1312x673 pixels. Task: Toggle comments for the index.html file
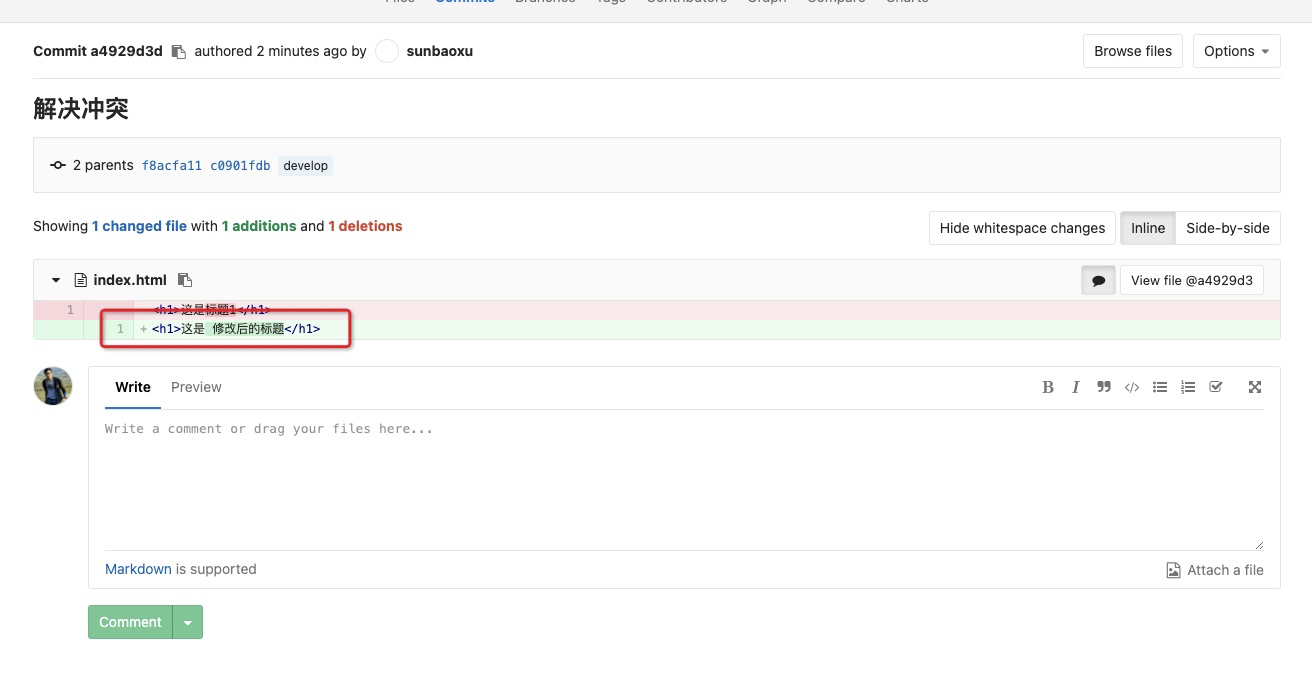click(1098, 281)
